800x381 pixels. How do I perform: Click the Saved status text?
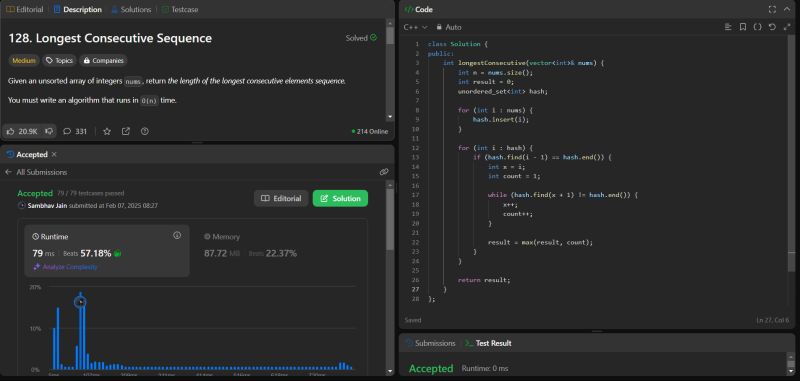coord(413,320)
